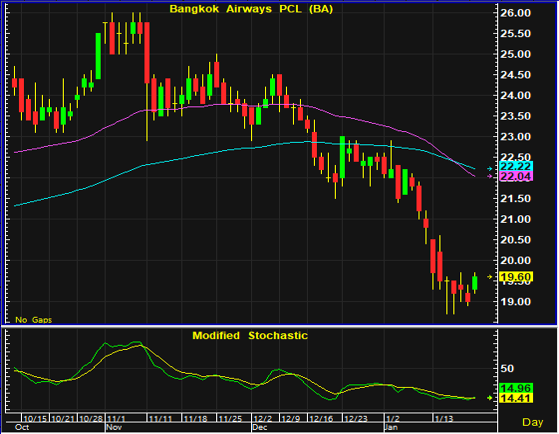
Task: Click the Bangkok Airways PCL (BA) chart title
Action: pos(251,9)
